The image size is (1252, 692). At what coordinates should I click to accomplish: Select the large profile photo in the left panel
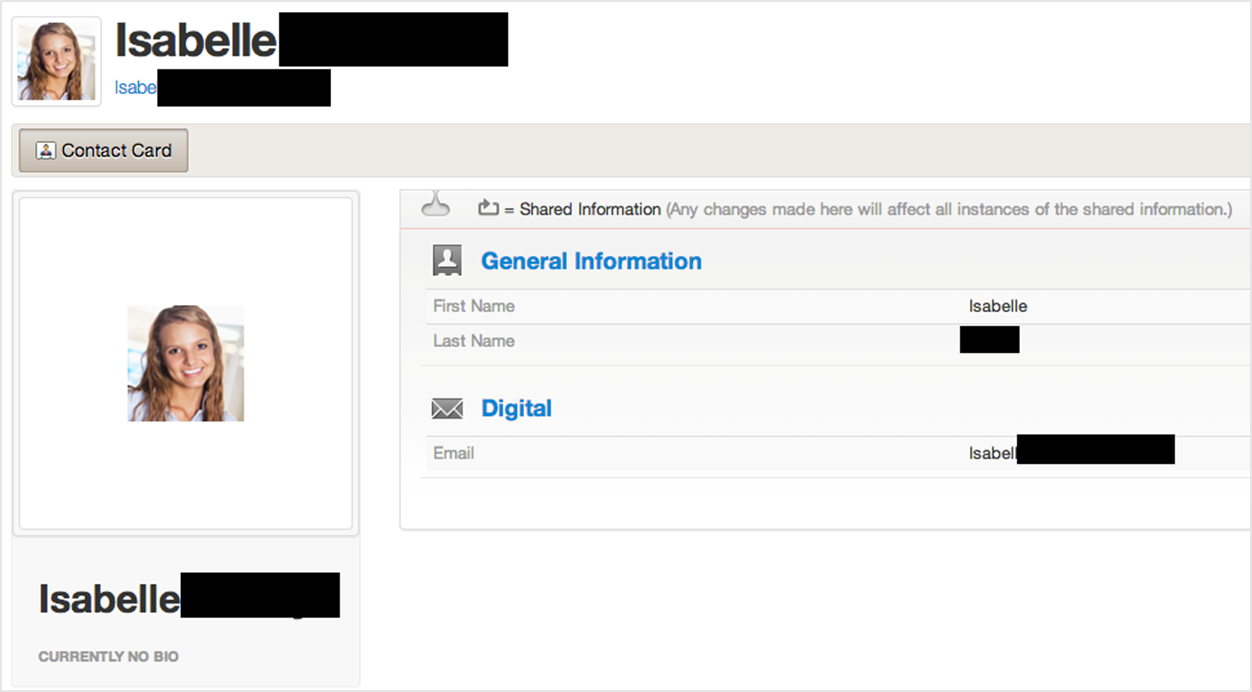tap(185, 363)
